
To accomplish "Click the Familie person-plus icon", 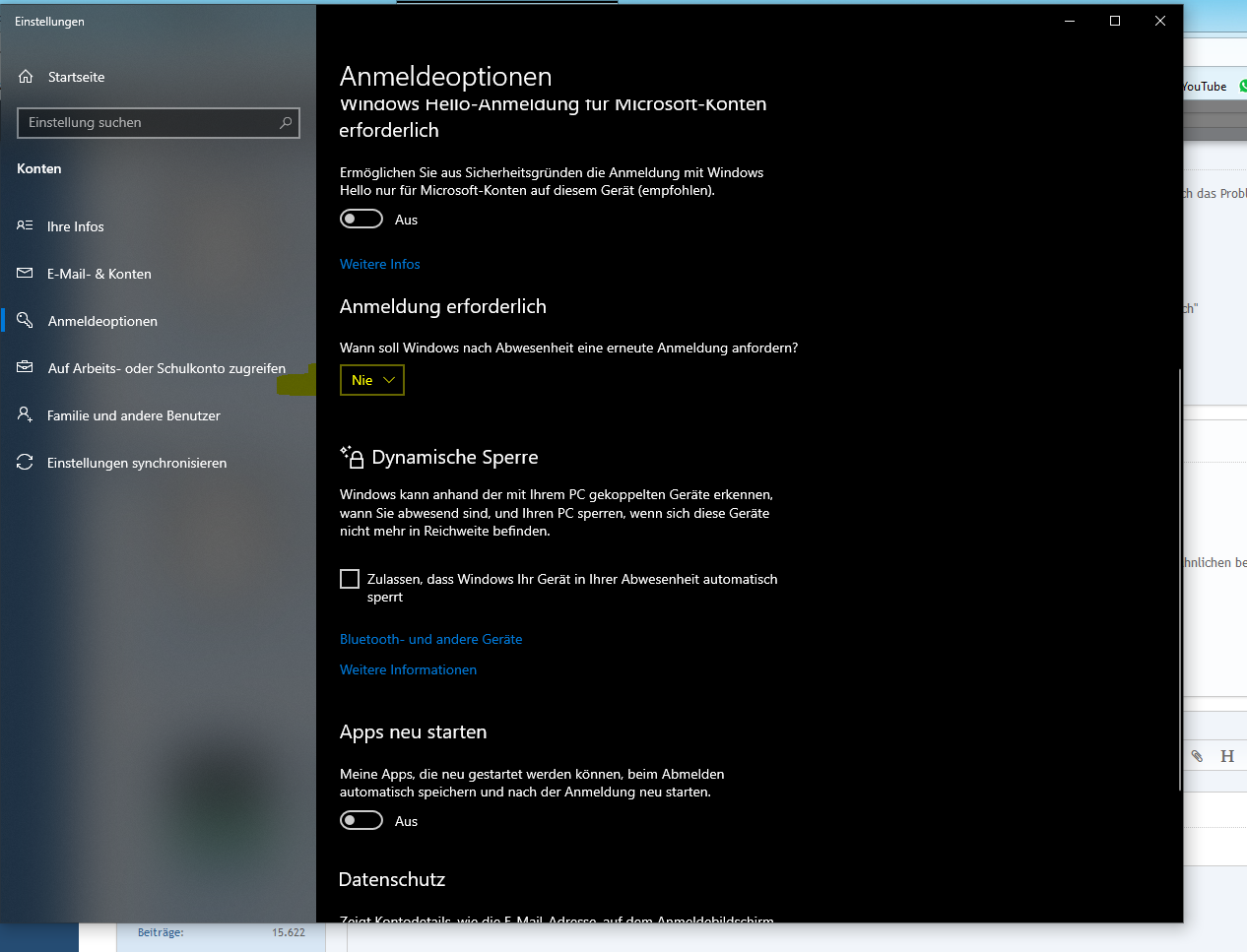I will point(25,414).
